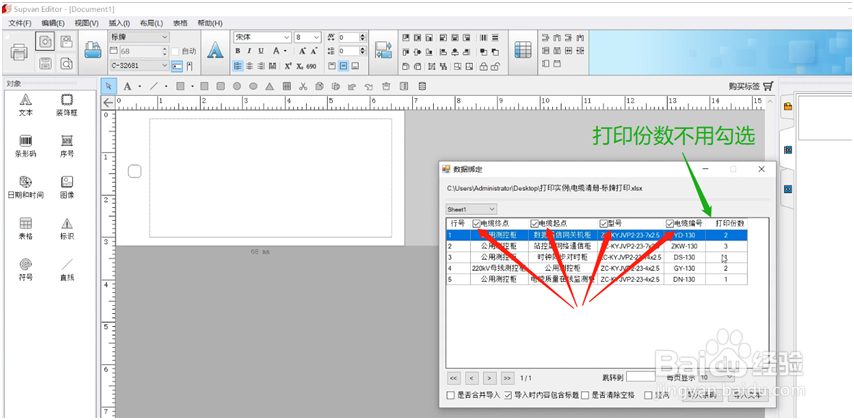Click the shopping cart buy labels icon
The height and width of the screenshot is (420, 854).
[768, 86]
